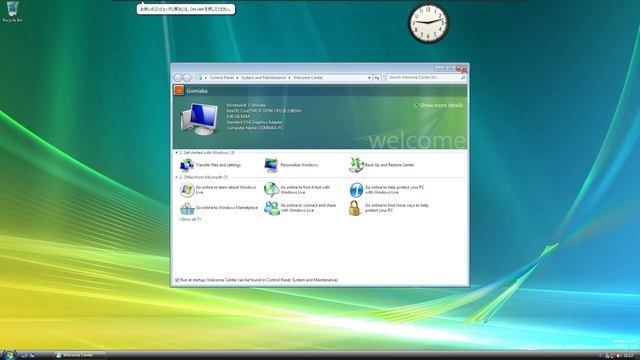
Task: Click the taskbar clock time
Action: click(x=629, y=356)
